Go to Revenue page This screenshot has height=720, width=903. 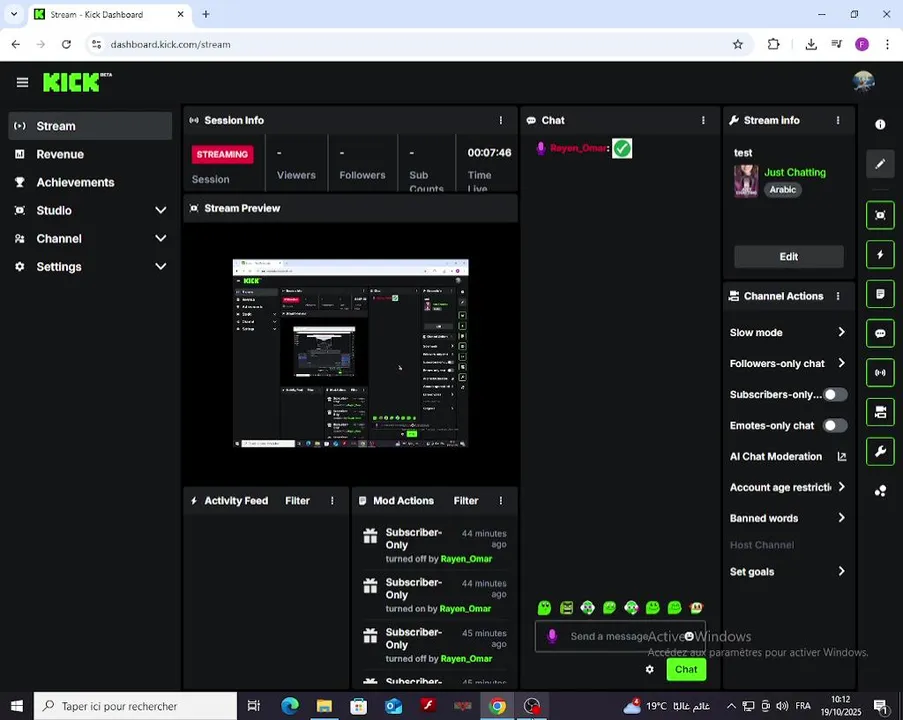point(90,154)
